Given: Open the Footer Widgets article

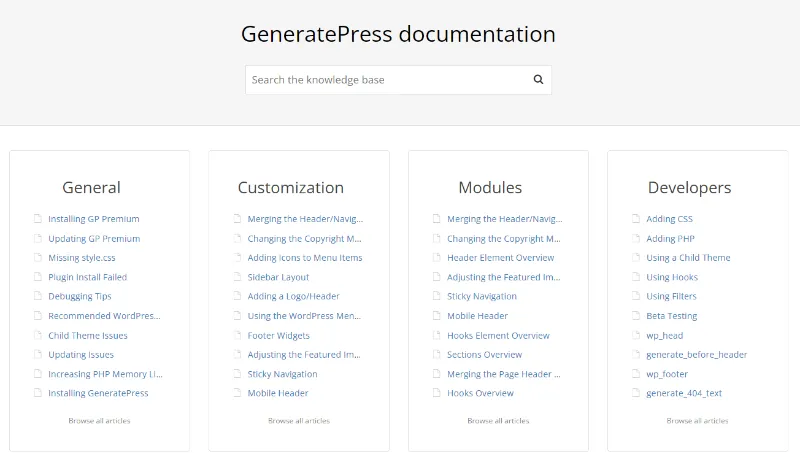Looking at the screenshot, I should click(x=279, y=336).
